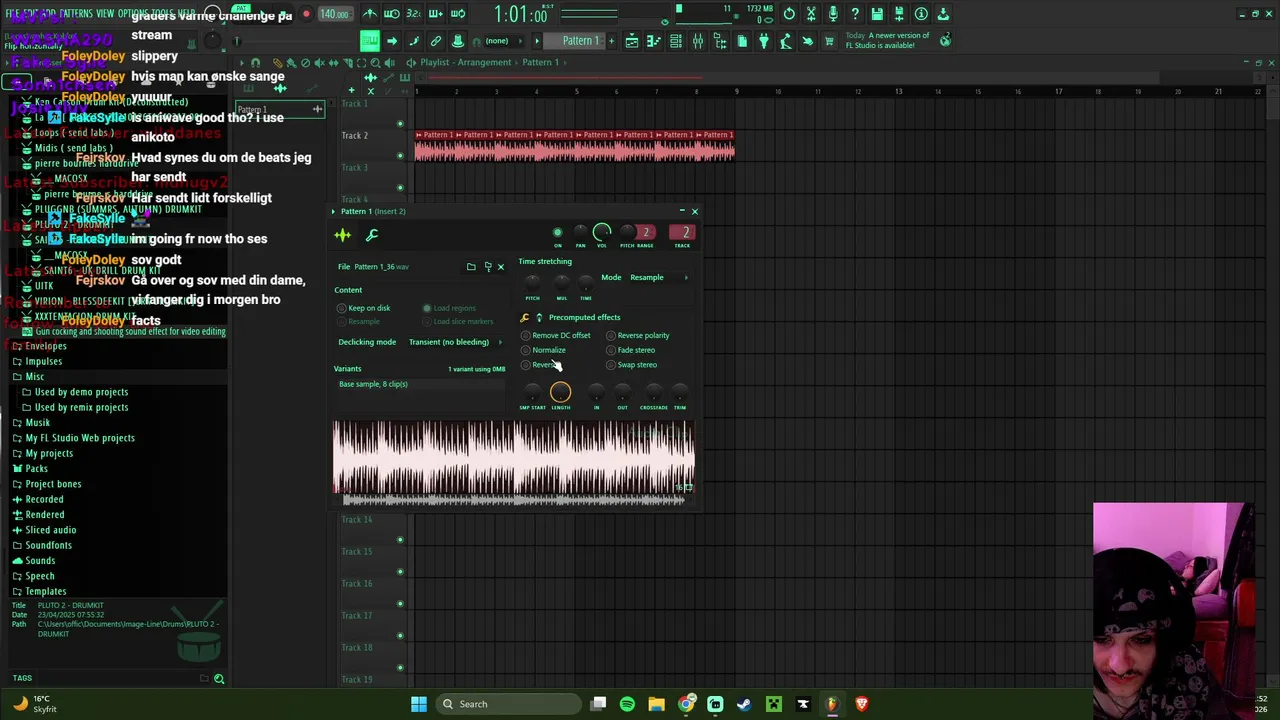Image resolution: width=1280 pixels, height=720 pixels.
Task: Open the Playlist view toolbar icon
Action: (632, 41)
